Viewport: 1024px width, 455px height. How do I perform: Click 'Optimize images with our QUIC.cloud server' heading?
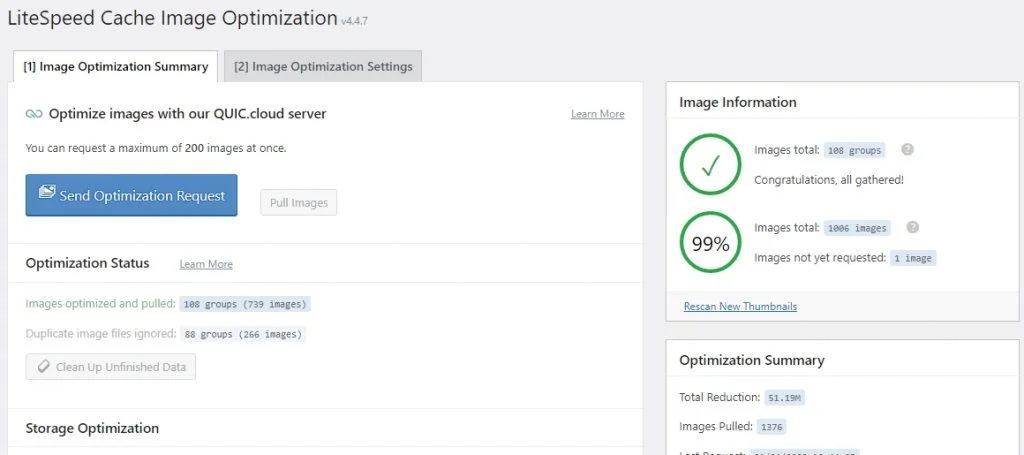click(x=187, y=114)
